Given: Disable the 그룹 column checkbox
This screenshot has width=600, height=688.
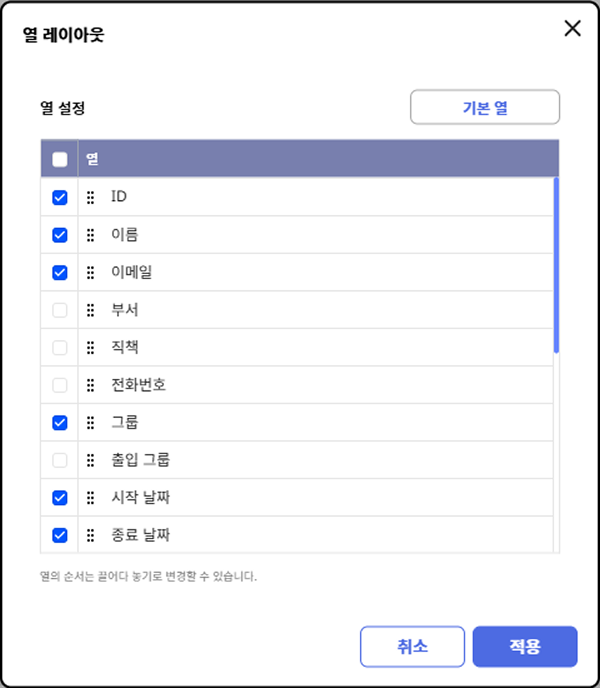Looking at the screenshot, I should point(59,422).
